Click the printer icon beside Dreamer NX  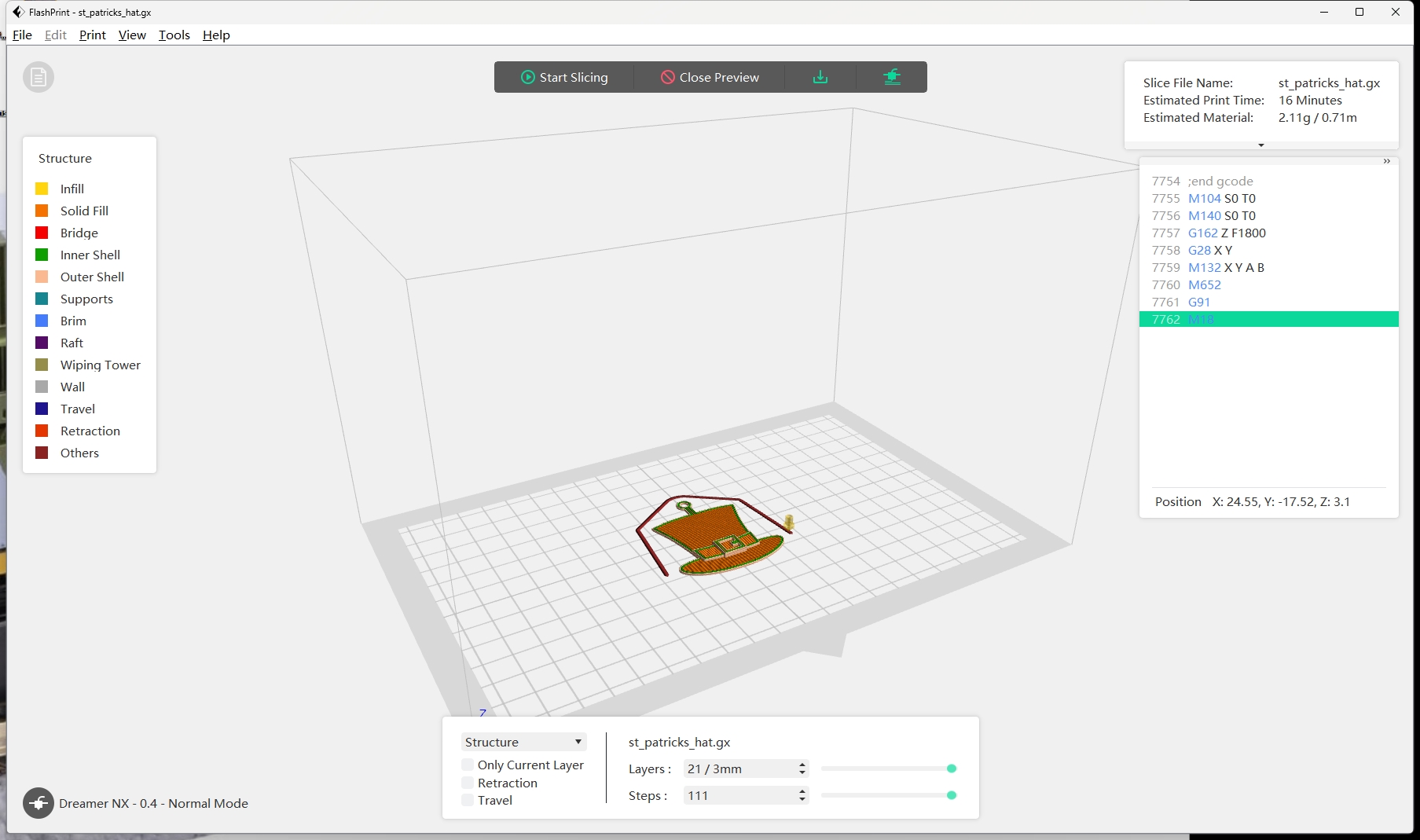(x=39, y=803)
